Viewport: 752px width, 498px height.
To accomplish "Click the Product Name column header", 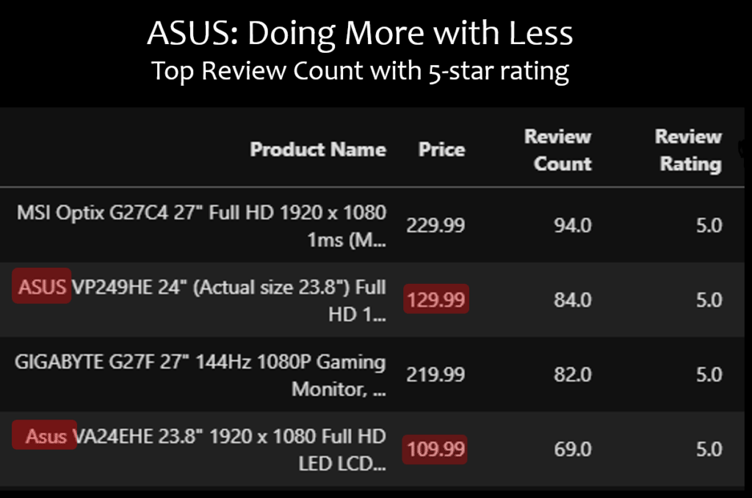I will pos(317,150).
